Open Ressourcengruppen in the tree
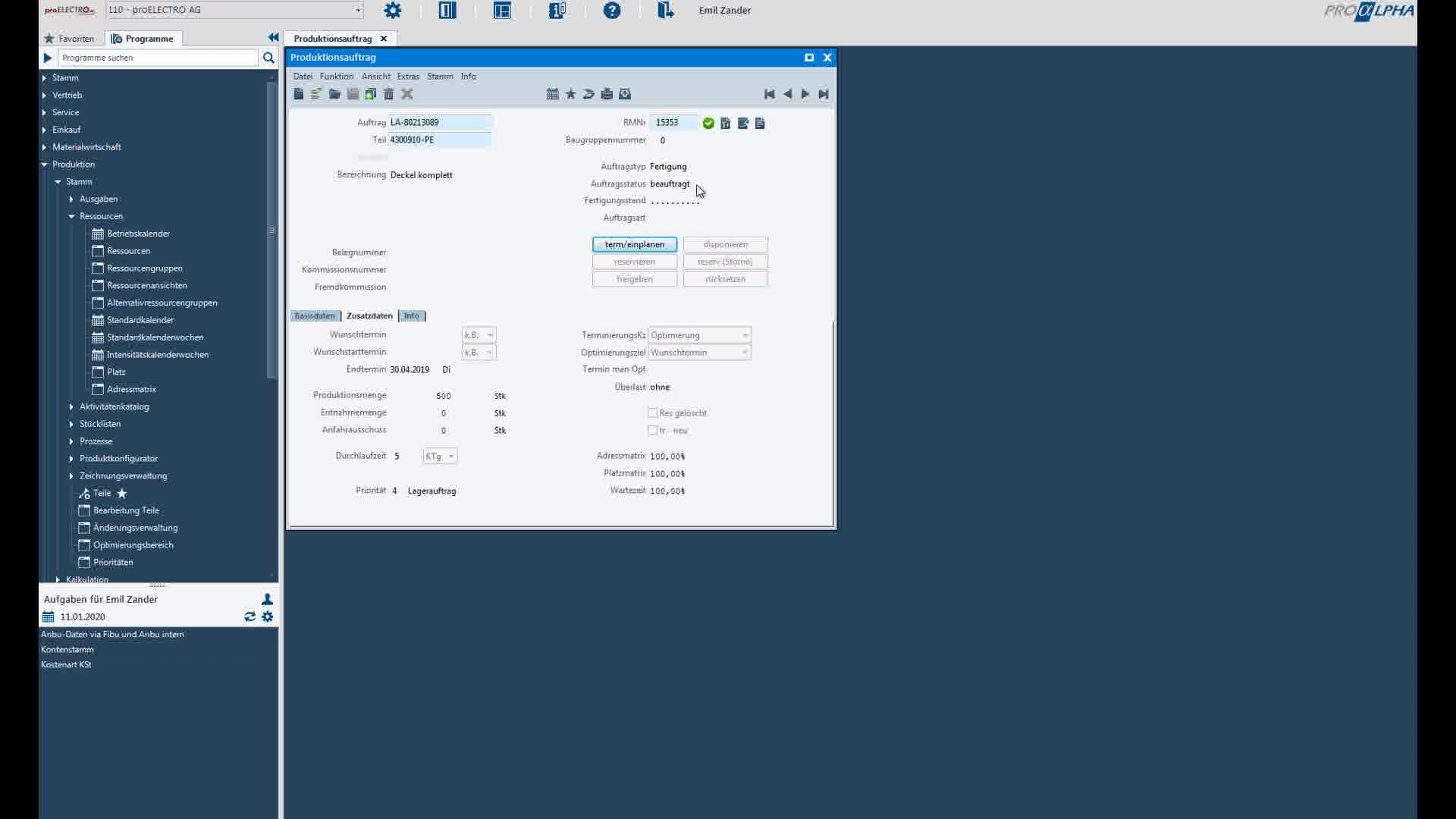The height and width of the screenshot is (819, 1456). coord(144,268)
